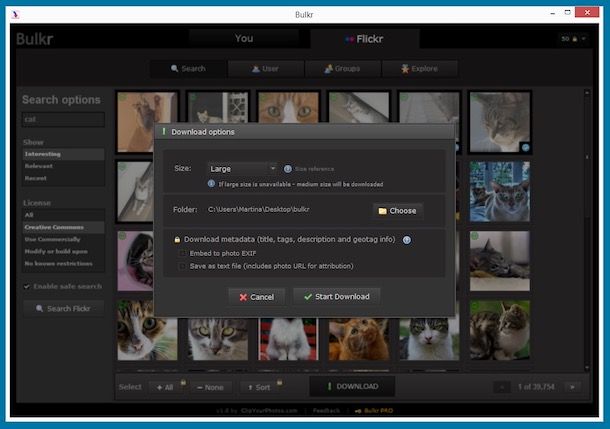Screen dimensions: 610x429
Task: Select Recent under Show
Action: click(63, 178)
